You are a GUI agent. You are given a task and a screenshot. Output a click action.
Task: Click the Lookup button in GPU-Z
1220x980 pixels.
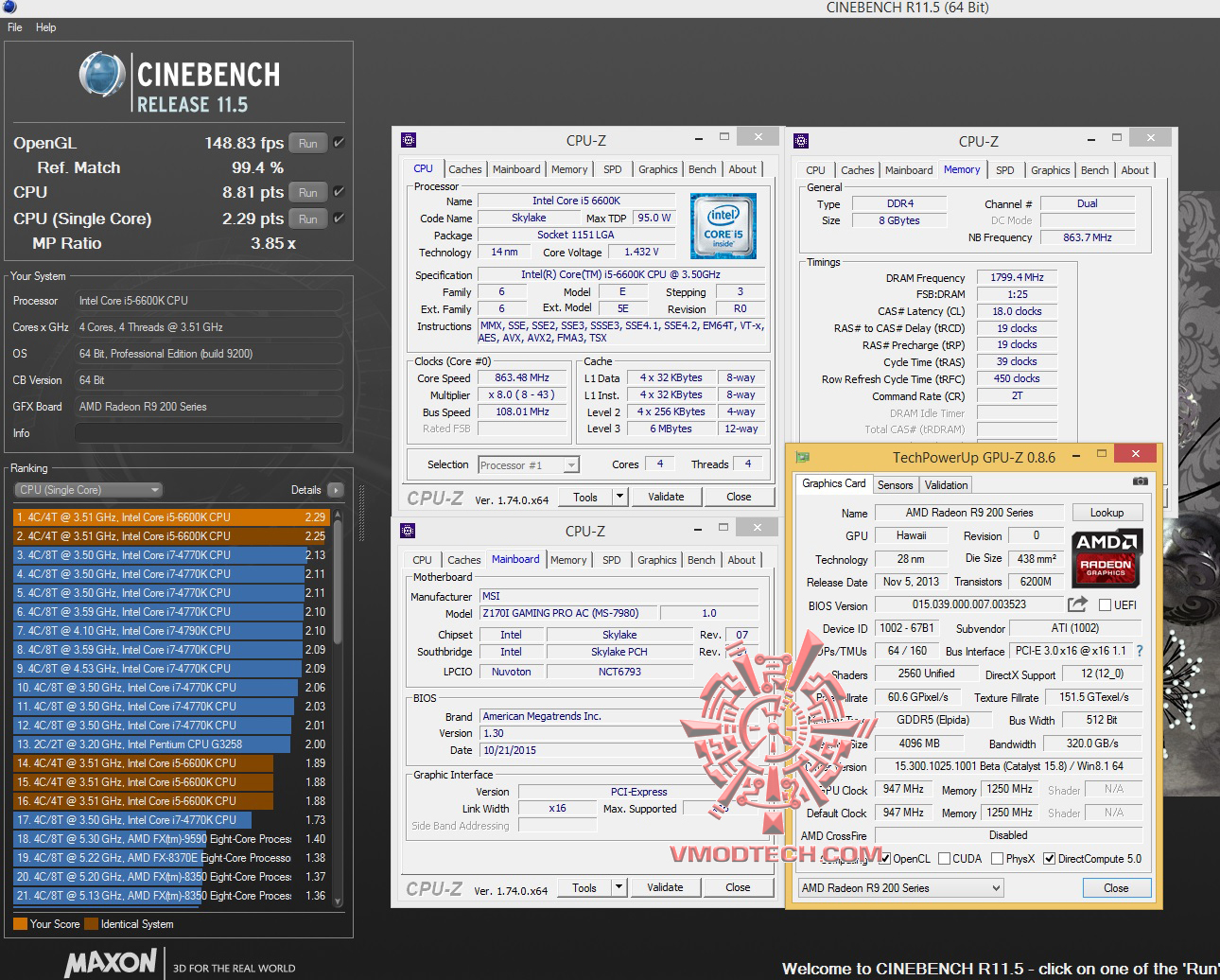1107,513
